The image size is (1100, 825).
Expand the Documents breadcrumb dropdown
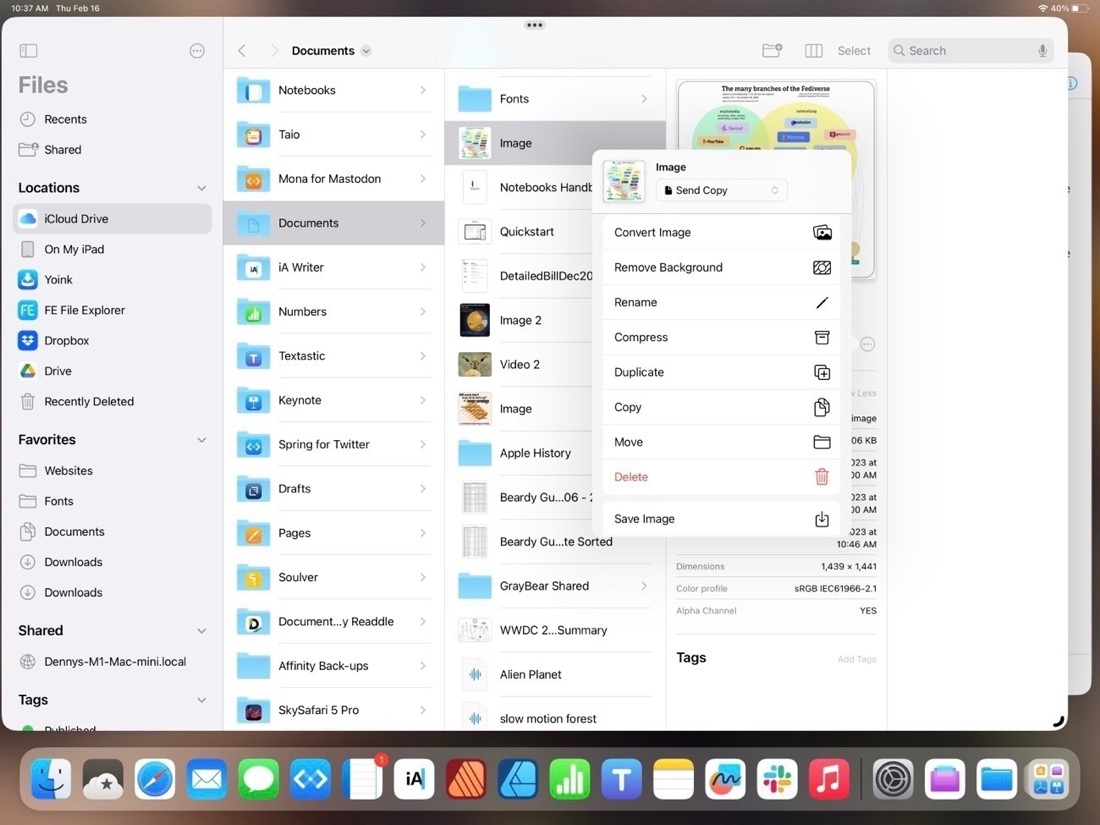coord(366,50)
